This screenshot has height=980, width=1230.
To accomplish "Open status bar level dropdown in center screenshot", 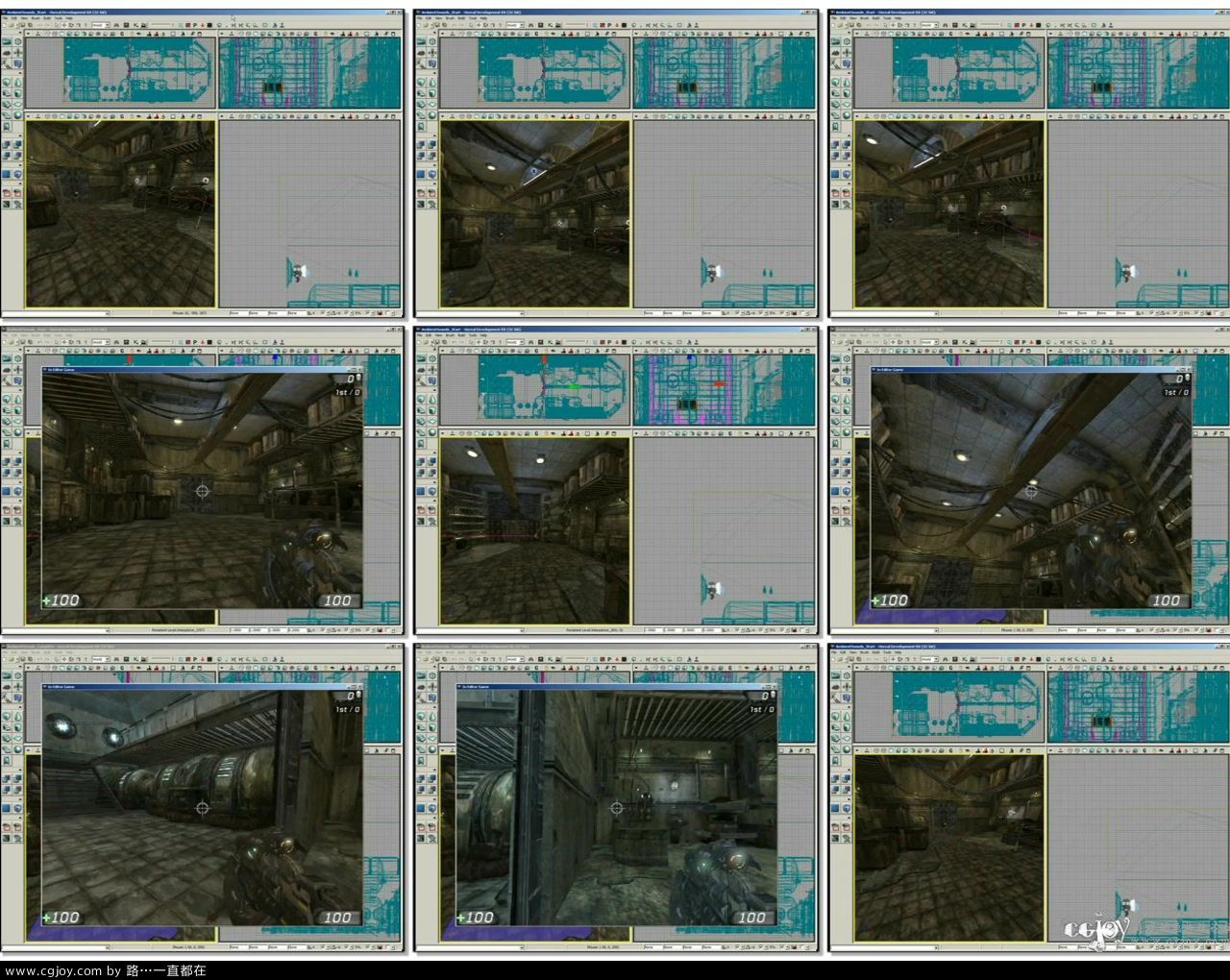I will 470,630.
